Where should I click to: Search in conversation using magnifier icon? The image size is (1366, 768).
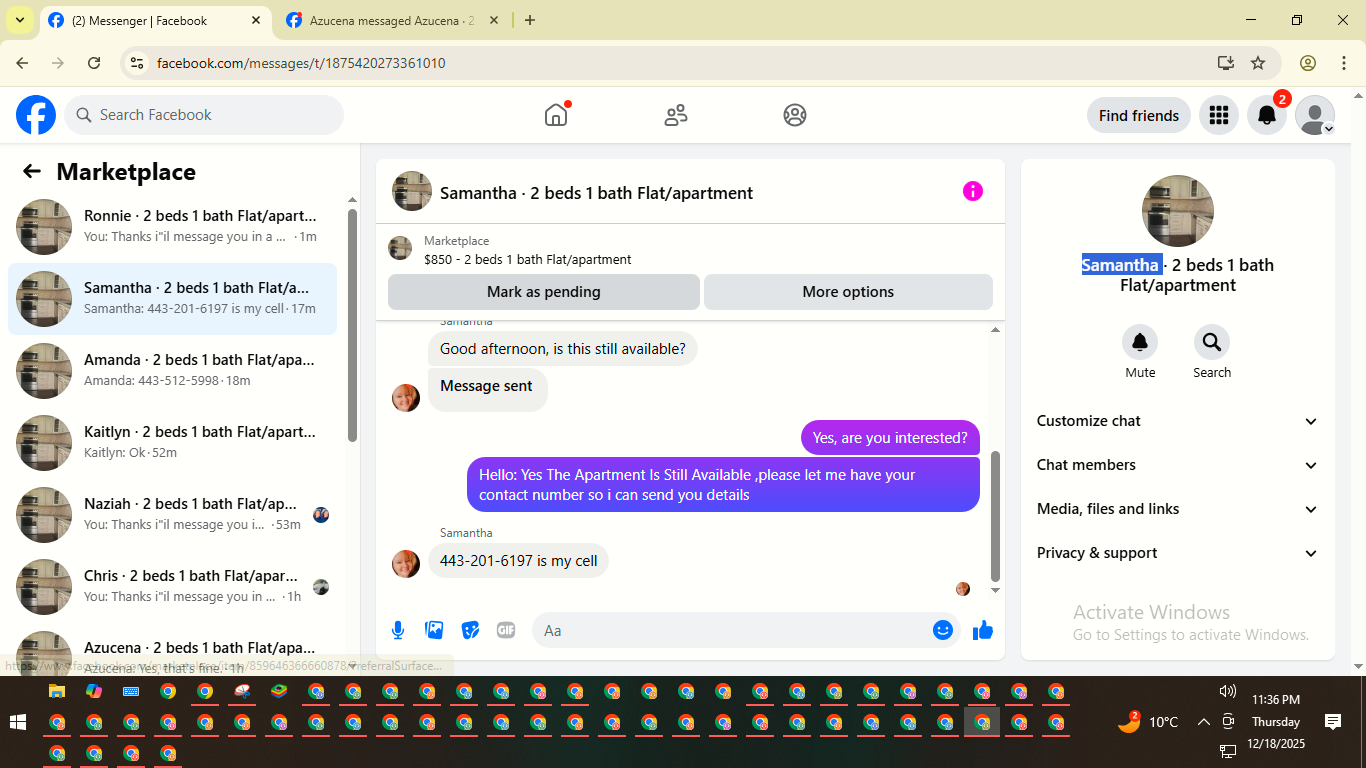[1211, 343]
